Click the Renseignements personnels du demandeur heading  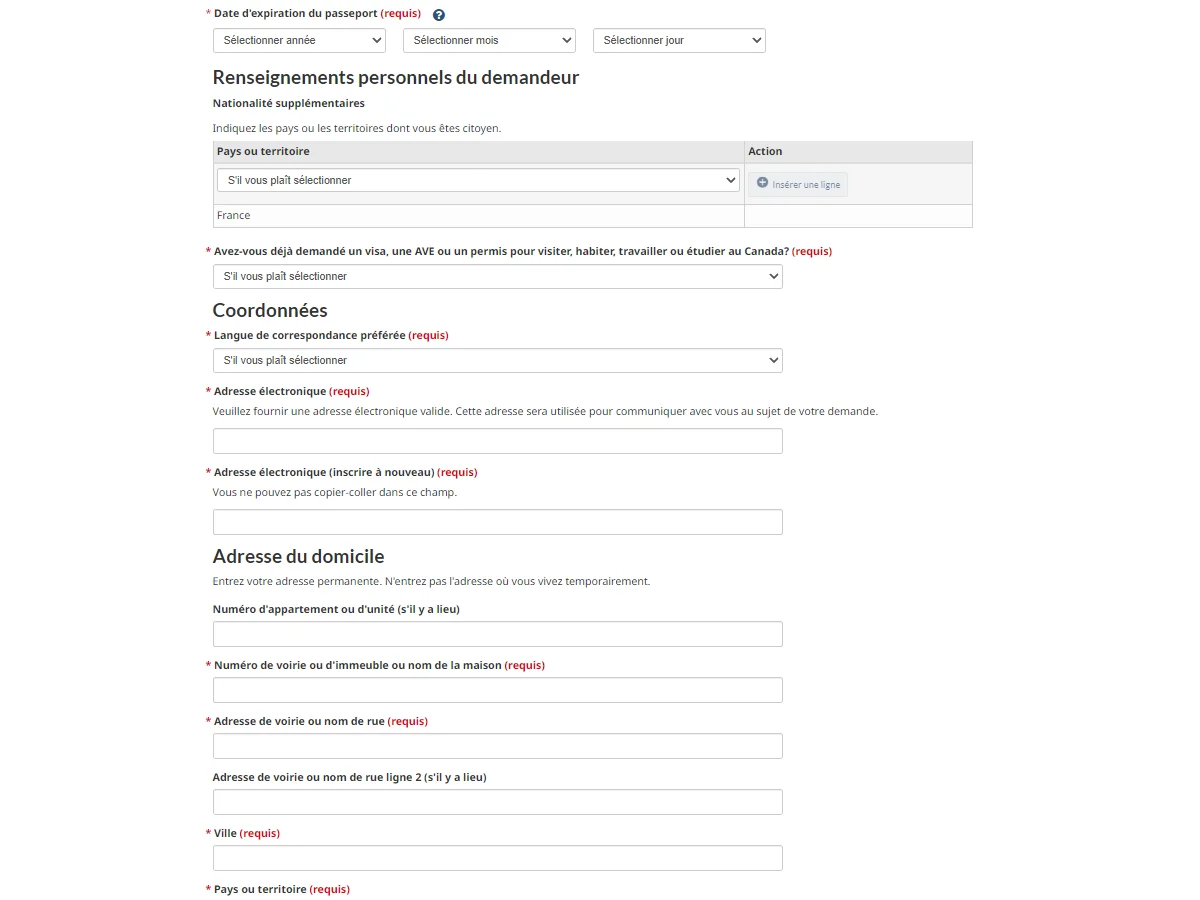pyautogui.click(x=395, y=77)
